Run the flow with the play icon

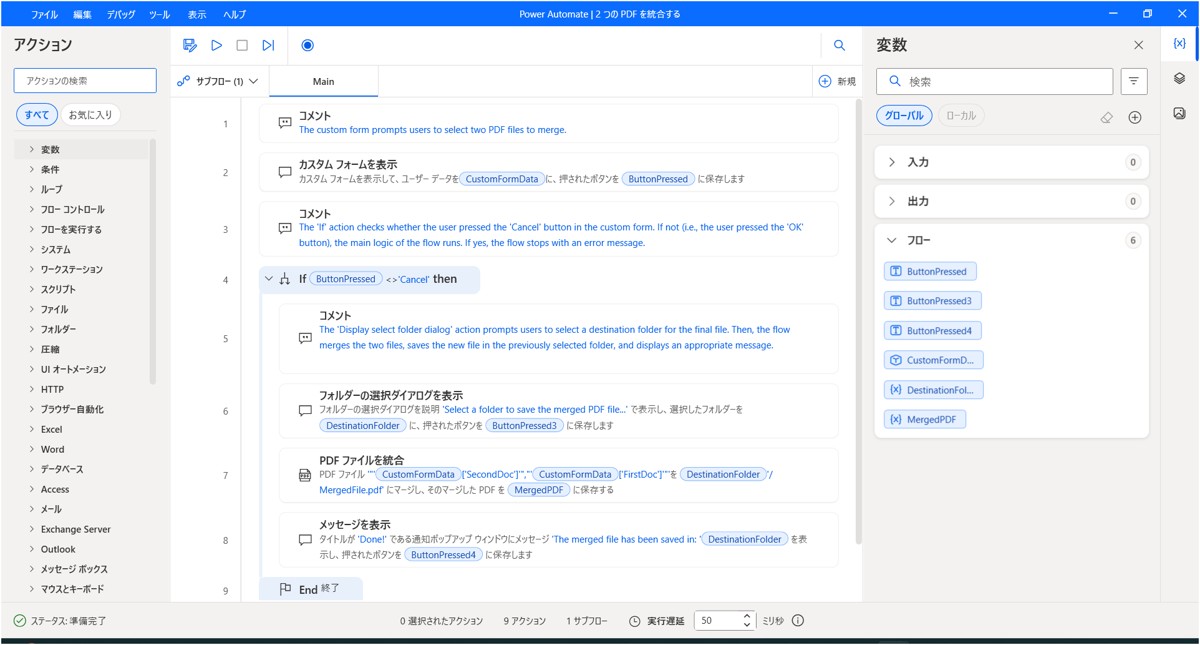coord(216,45)
